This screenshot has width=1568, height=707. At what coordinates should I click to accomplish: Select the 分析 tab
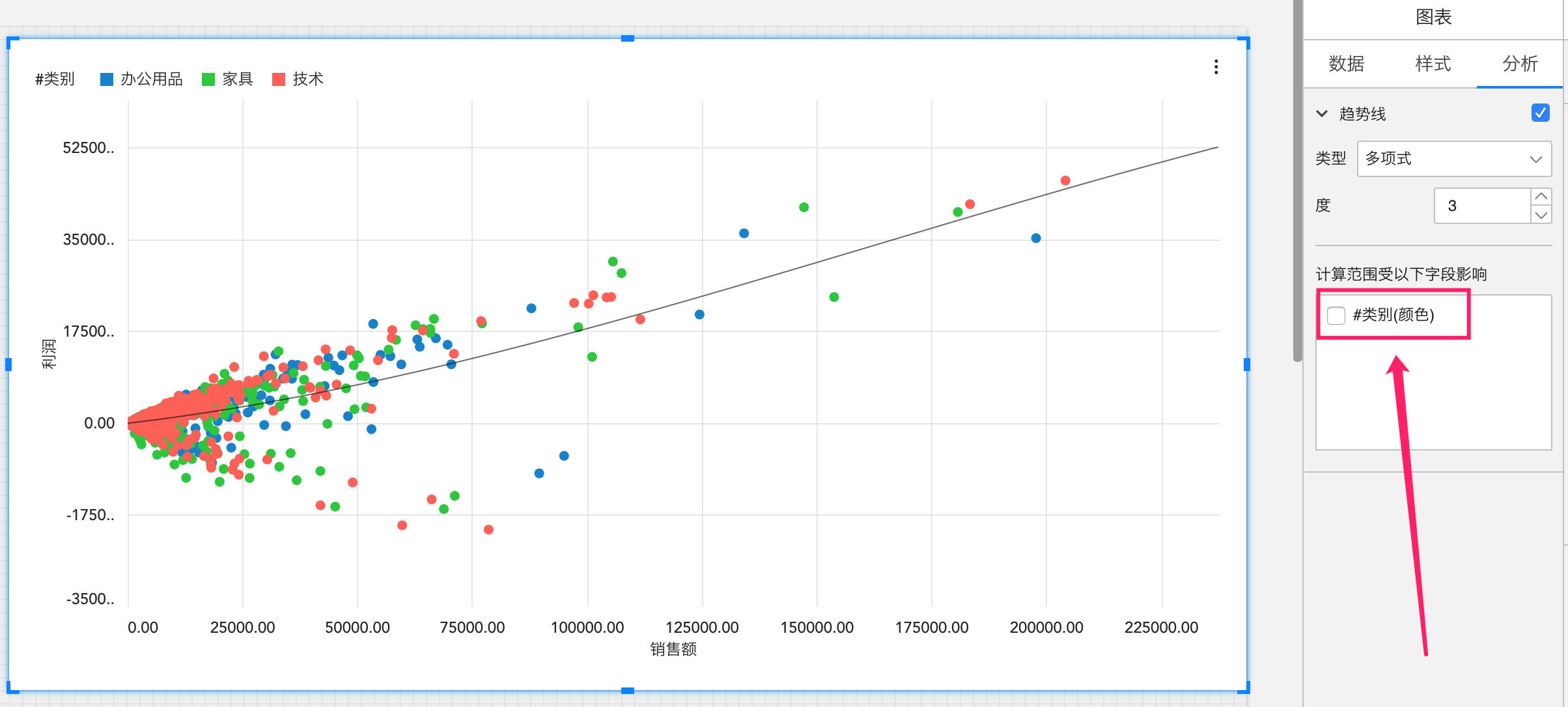coord(1520,64)
